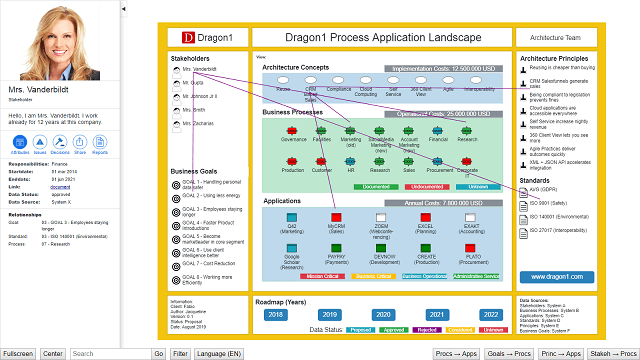Click the Search input field
This screenshot has width=640, height=360.
coord(111,354)
